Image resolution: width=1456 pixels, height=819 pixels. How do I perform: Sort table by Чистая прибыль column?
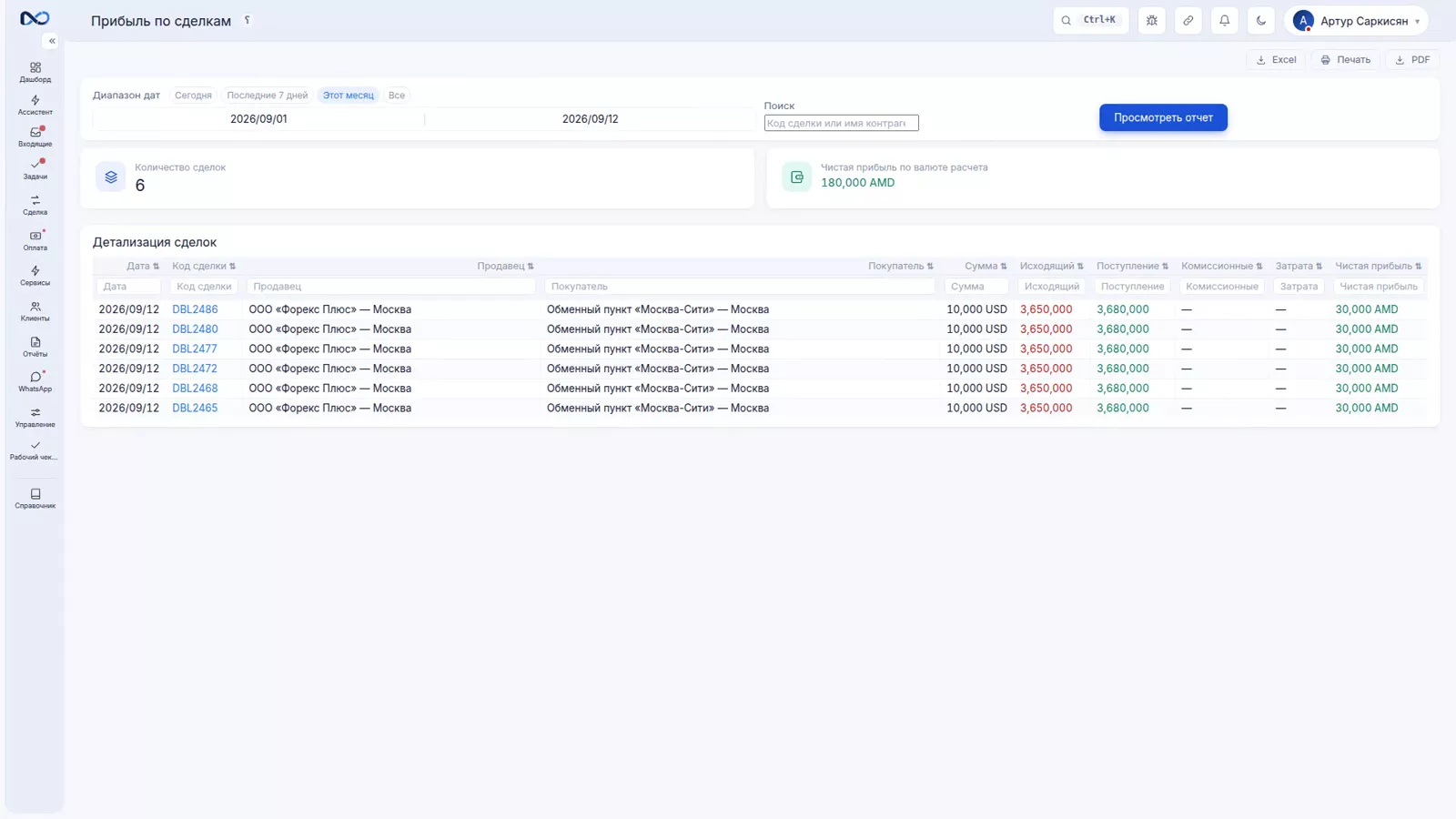pyautogui.click(x=1378, y=266)
